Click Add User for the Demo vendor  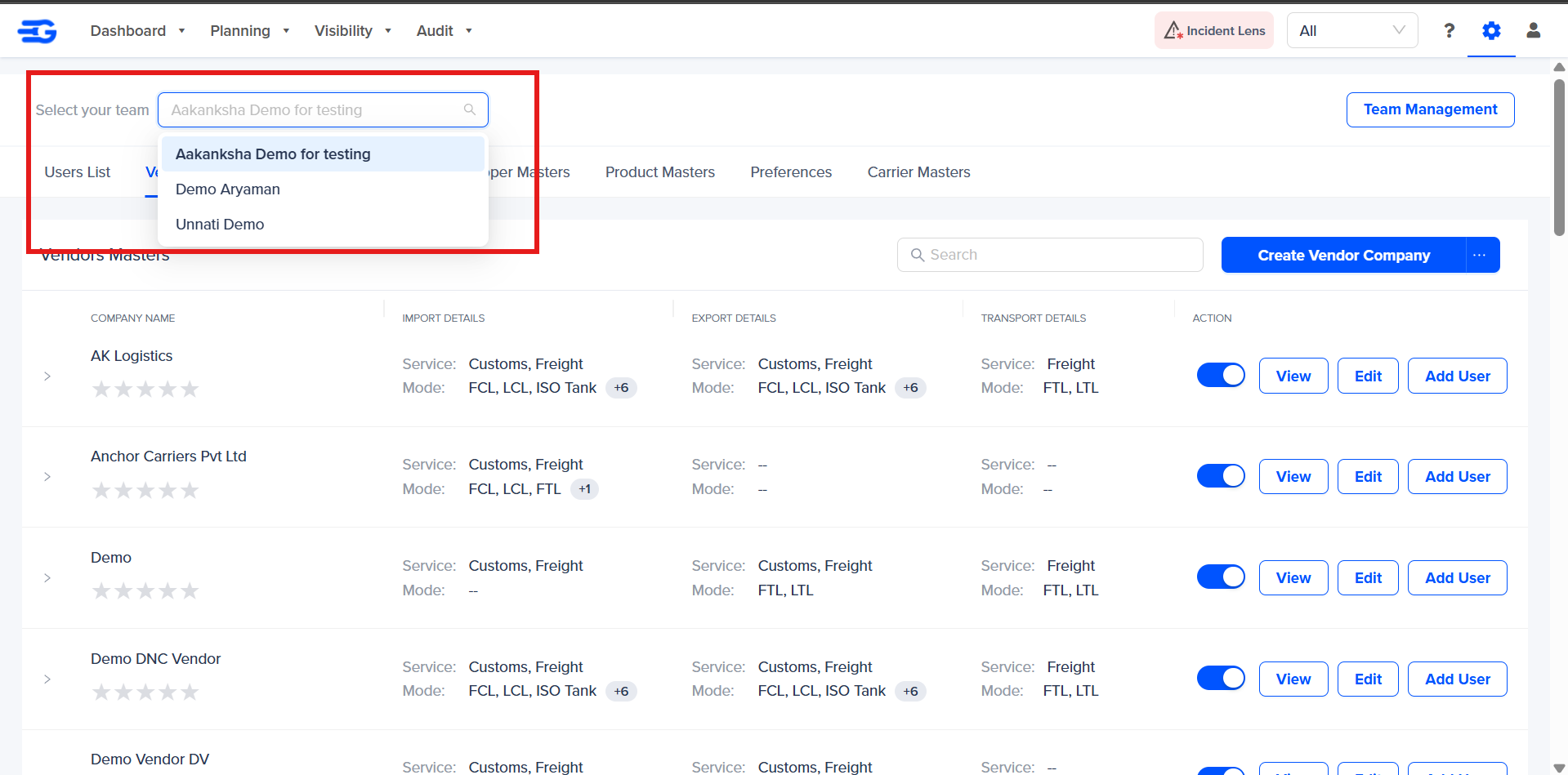pyautogui.click(x=1457, y=577)
